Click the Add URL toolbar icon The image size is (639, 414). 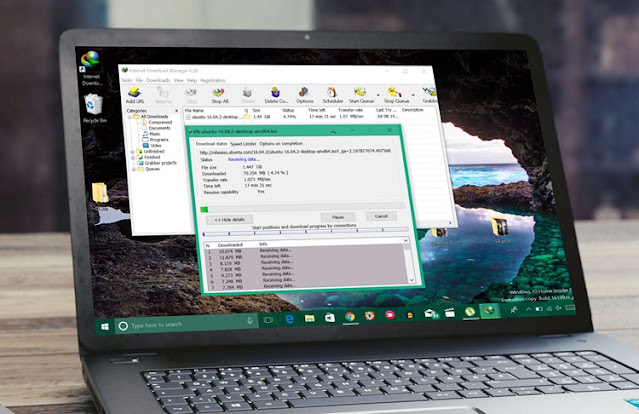point(134,95)
